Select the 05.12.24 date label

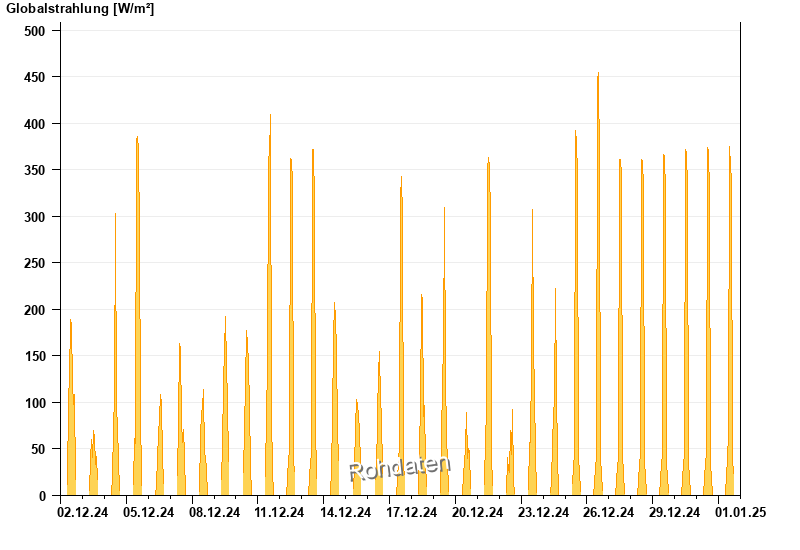(148, 512)
